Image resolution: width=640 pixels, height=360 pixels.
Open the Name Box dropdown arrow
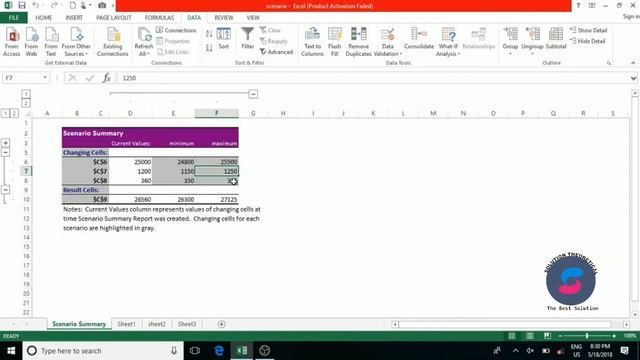[45, 78]
